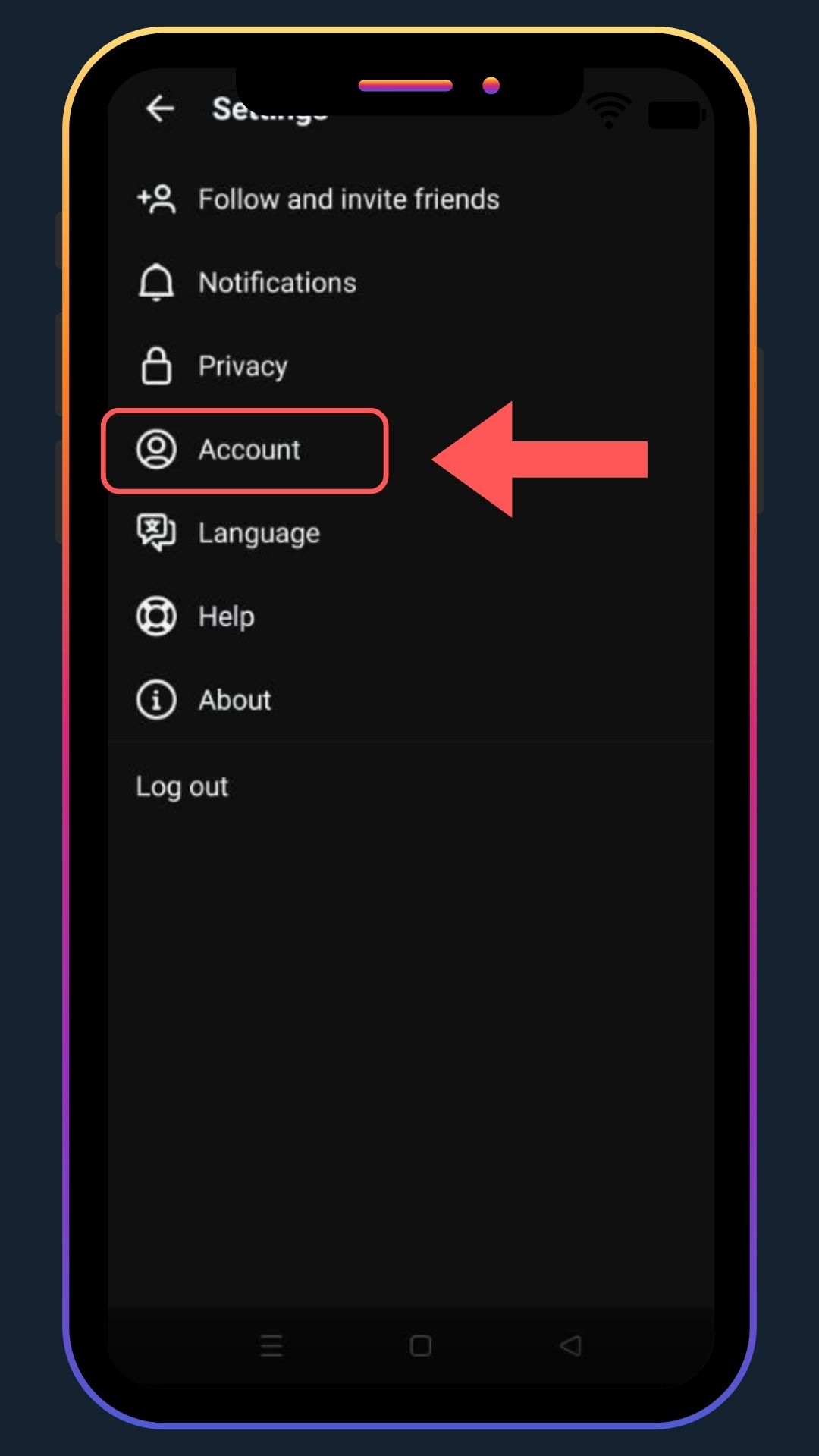Tap the Log out link
Screen dimensions: 819x1456
point(182,787)
